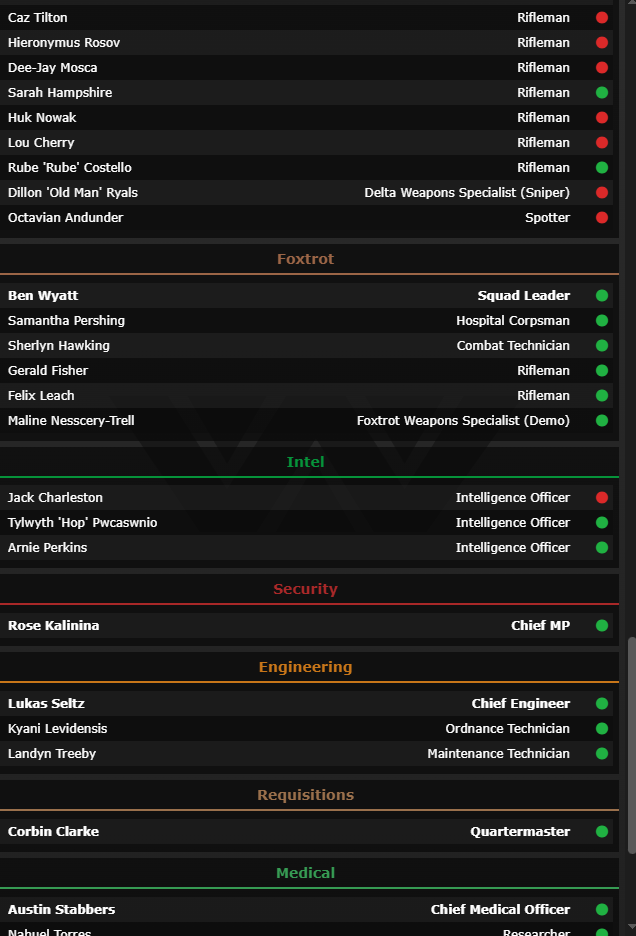Click status dot next to Rose Kalinina
Screen dimensions: 636x936
pyautogui.click(x=602, y=626)
